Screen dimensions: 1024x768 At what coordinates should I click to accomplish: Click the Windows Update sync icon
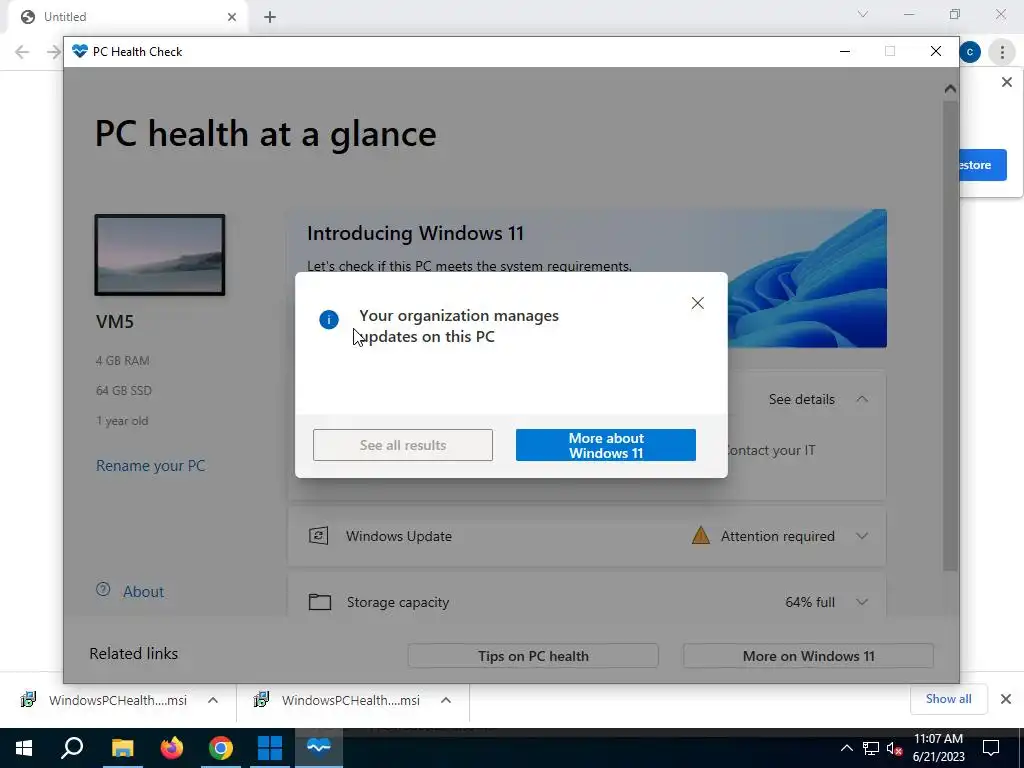(318, 536)
